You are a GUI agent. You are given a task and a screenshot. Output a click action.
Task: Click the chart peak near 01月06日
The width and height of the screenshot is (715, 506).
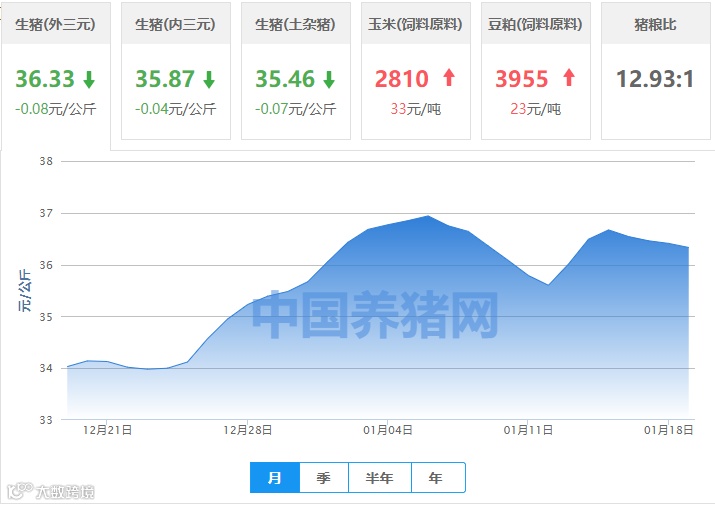428,216
